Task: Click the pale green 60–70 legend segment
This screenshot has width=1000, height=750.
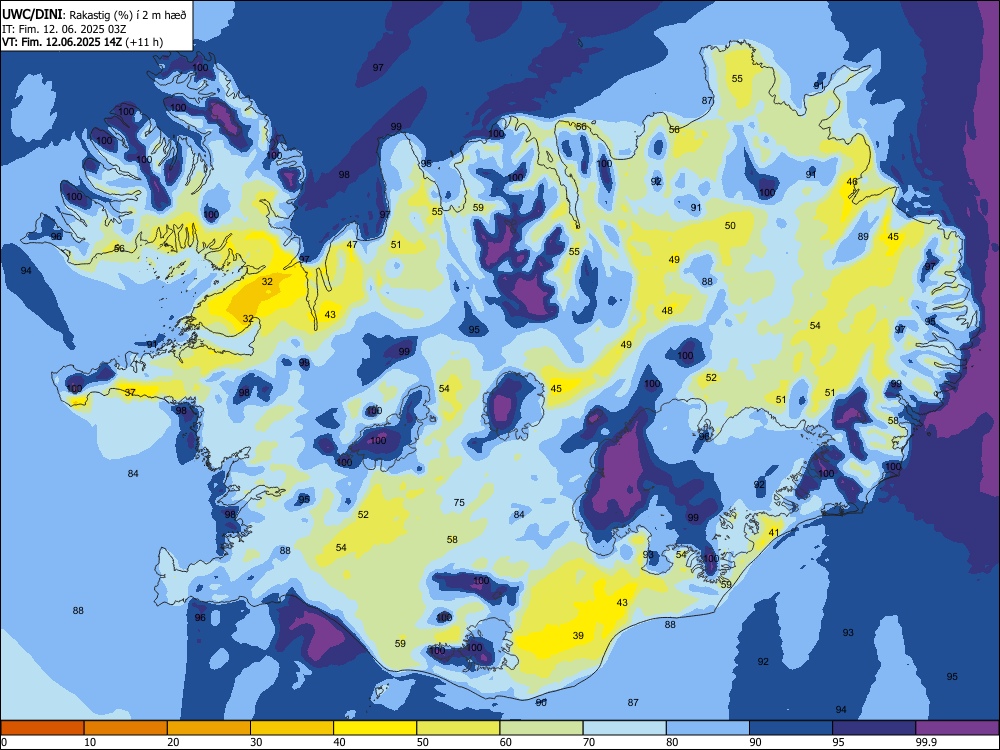Action: (x=541, y=728)
